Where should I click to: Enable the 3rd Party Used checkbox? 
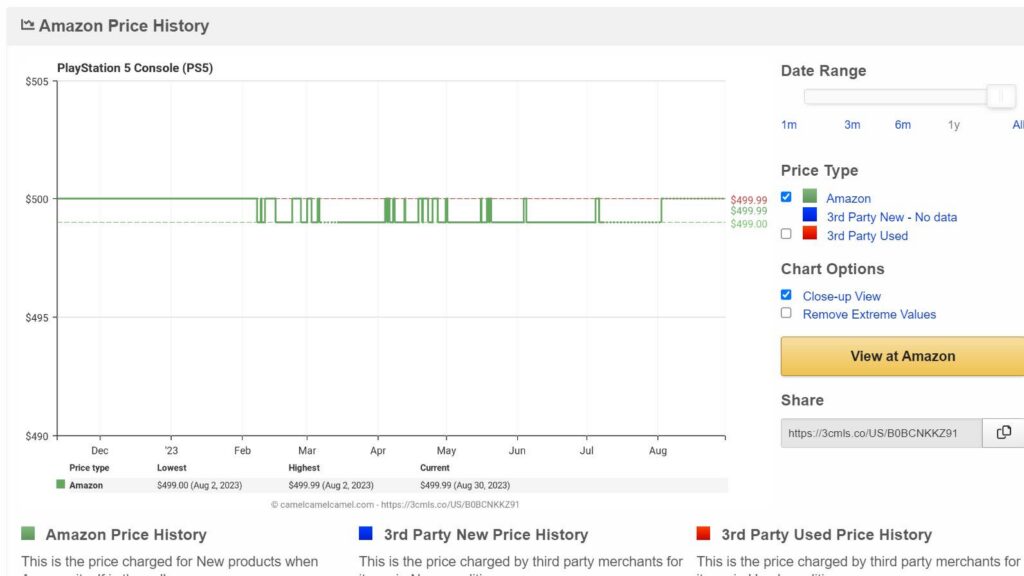(x=786, y=234)
